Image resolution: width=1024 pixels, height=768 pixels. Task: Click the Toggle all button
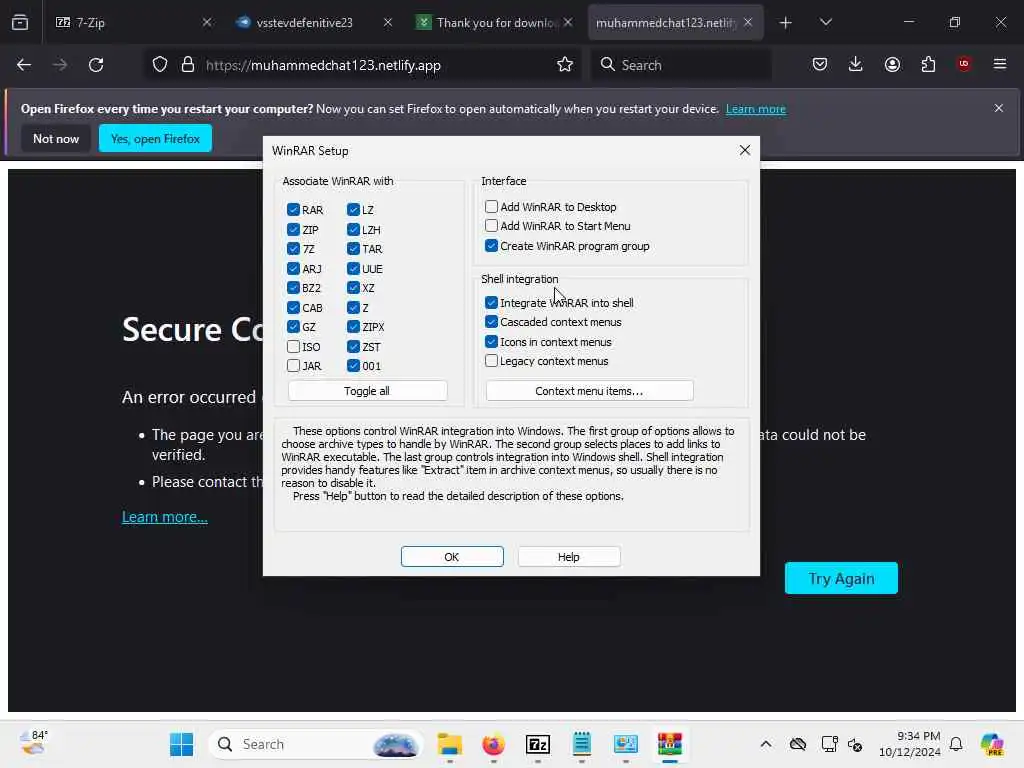tap(368, 391)
